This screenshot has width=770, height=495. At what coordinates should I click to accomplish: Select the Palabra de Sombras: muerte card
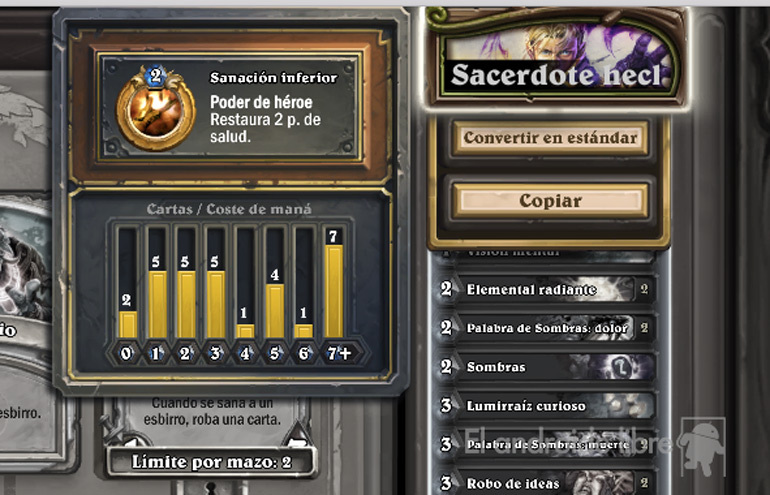(546, 445)
